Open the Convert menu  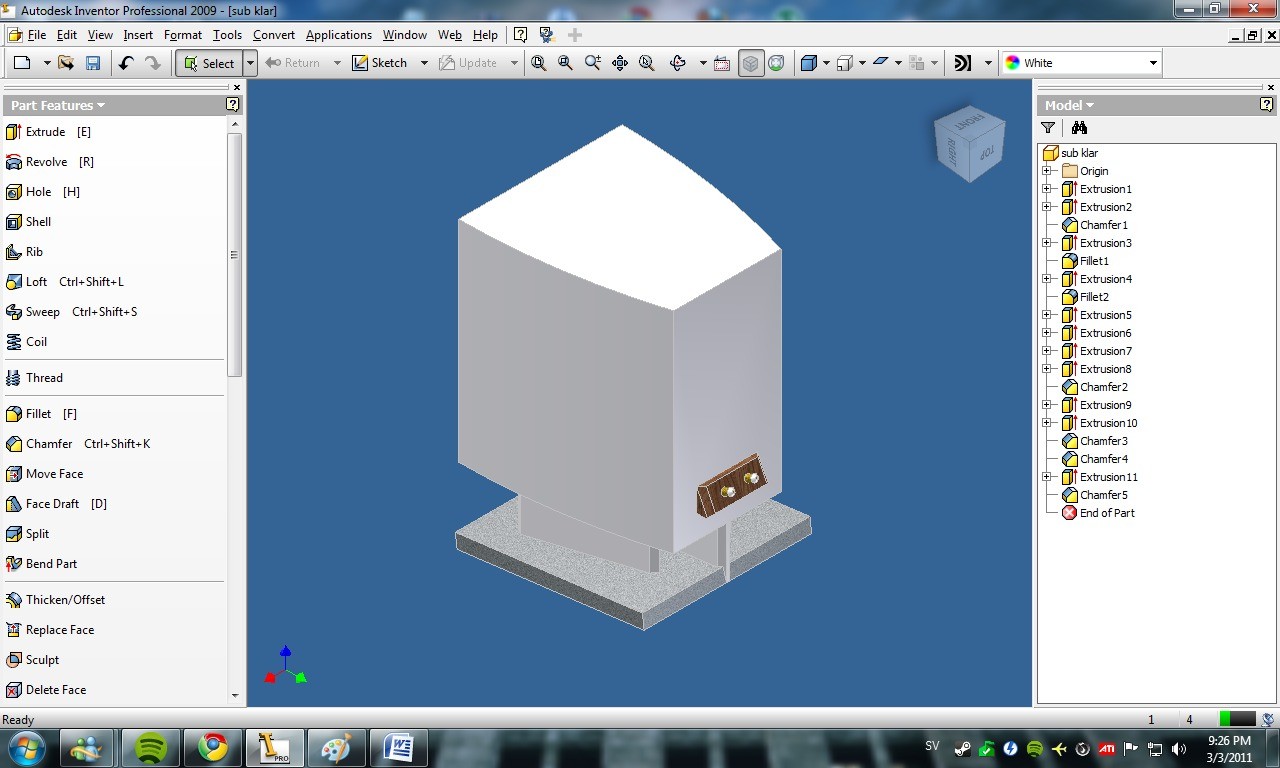(x=274, y=35)
